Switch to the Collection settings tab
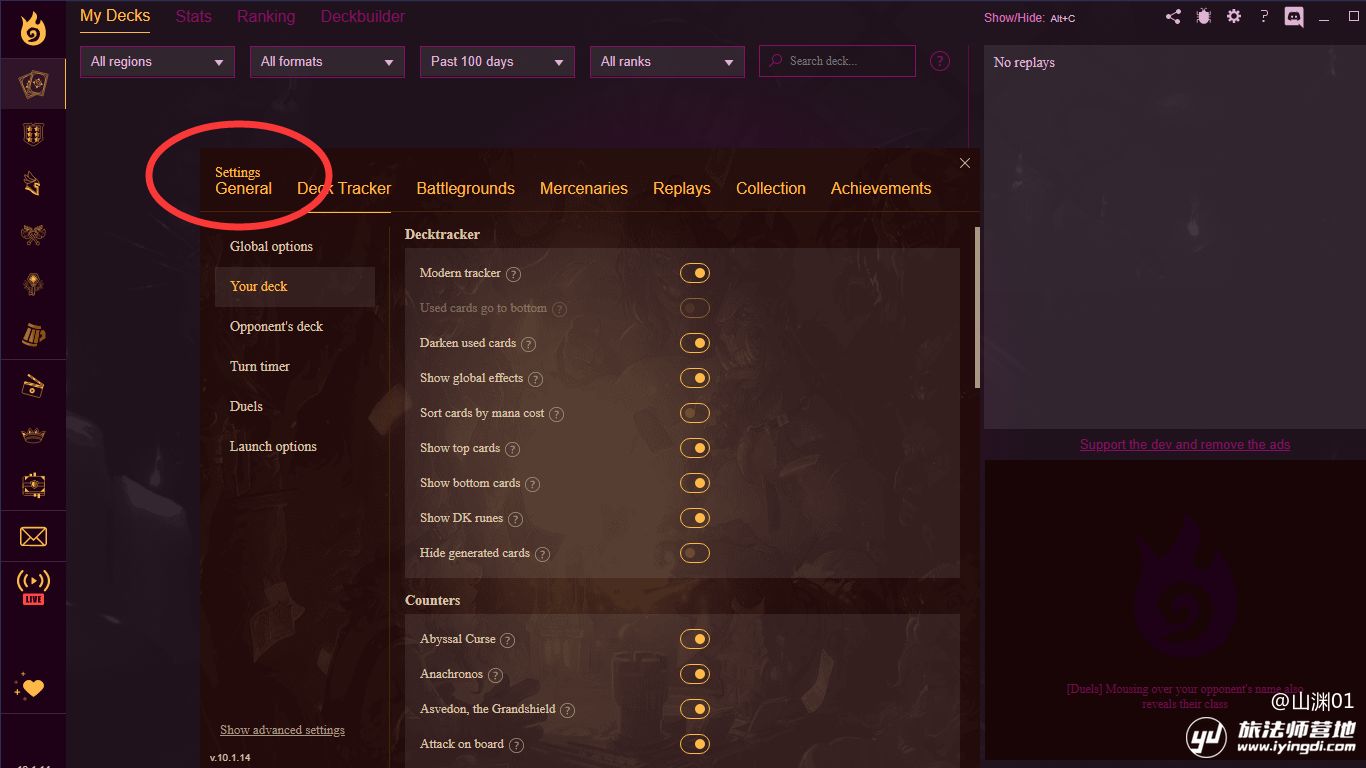 pyautogui.click(x=771, y=188)
